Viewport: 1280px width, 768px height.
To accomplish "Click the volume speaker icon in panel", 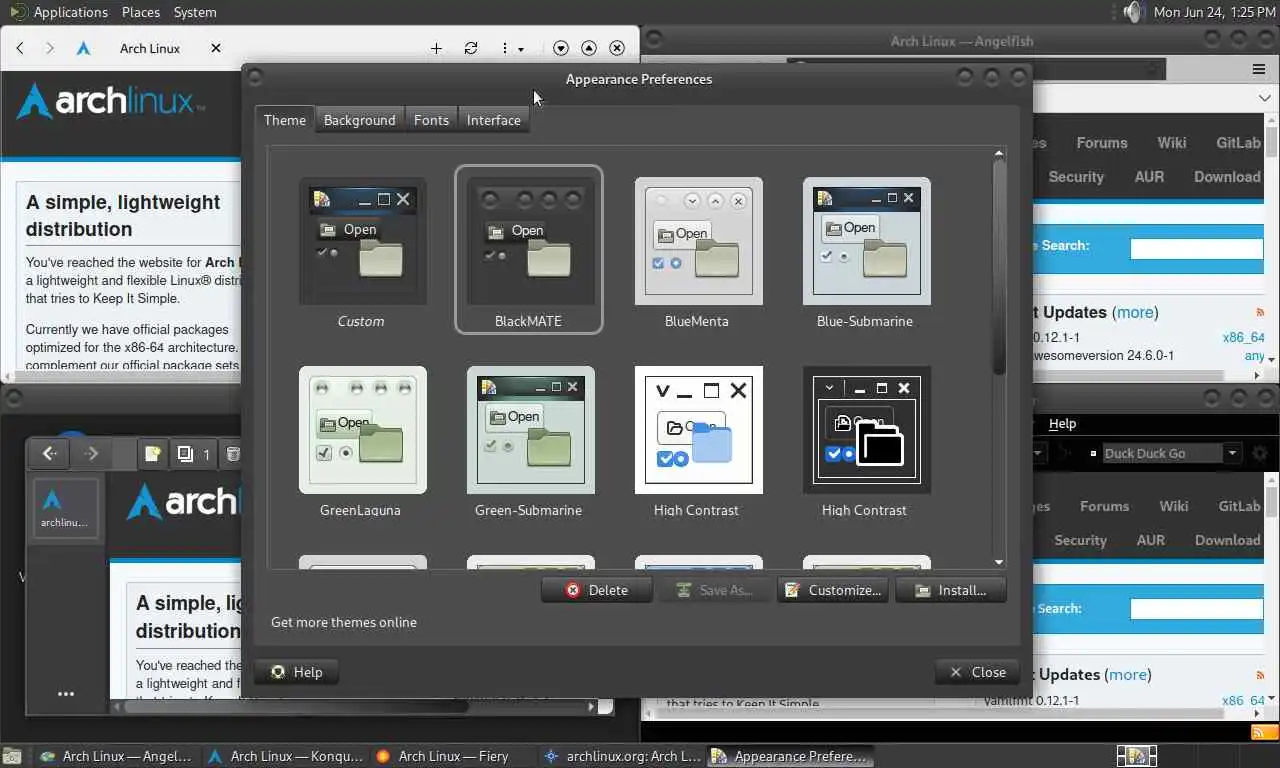I will pos(1132,12).
